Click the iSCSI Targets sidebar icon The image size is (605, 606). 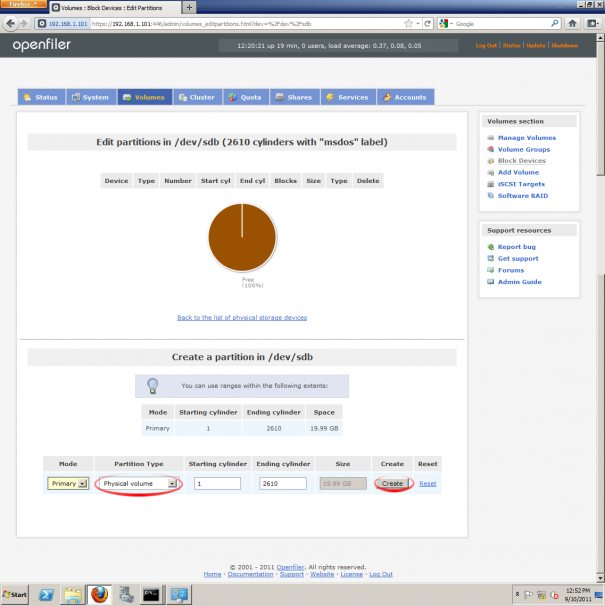coord(491,184)
